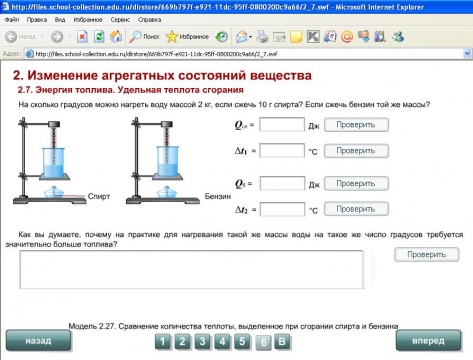Go to page 2 button

[x=182, y=342]
